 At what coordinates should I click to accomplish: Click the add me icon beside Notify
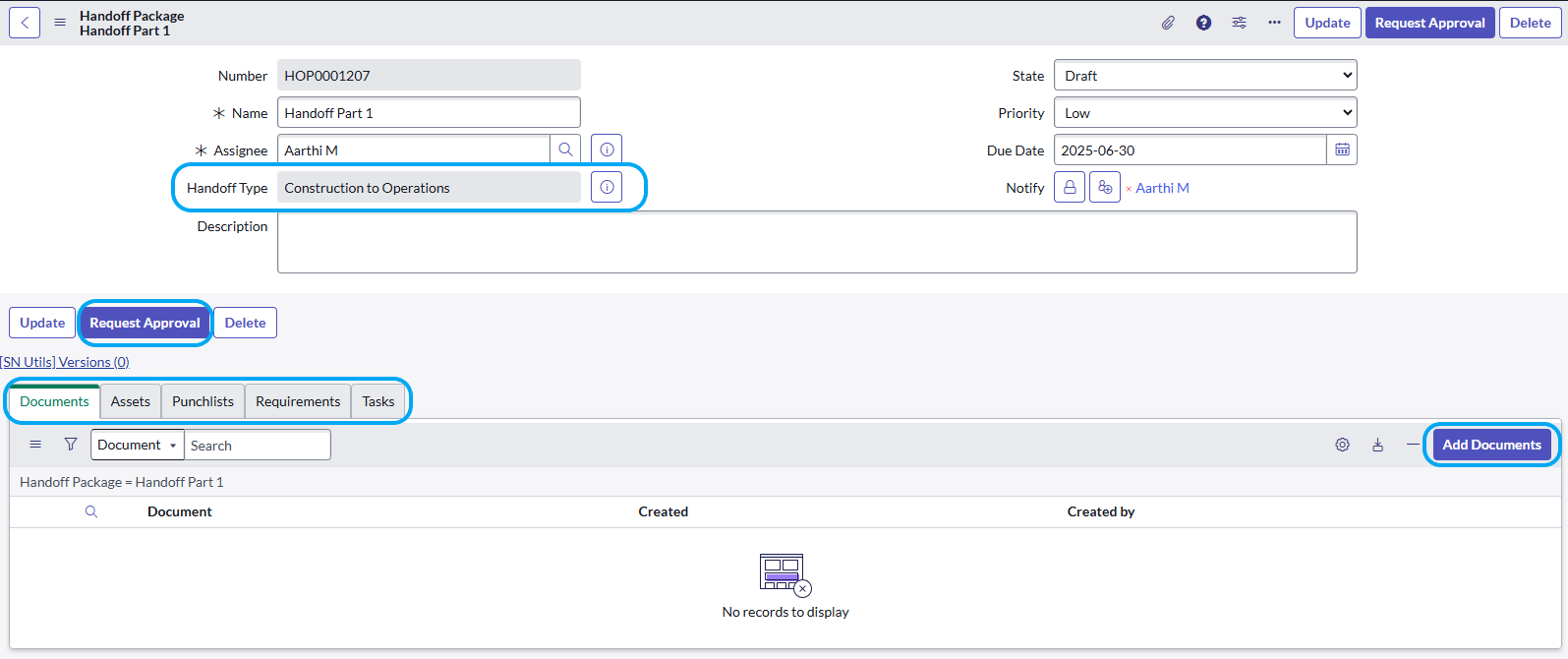click(x=1105, y=188)
